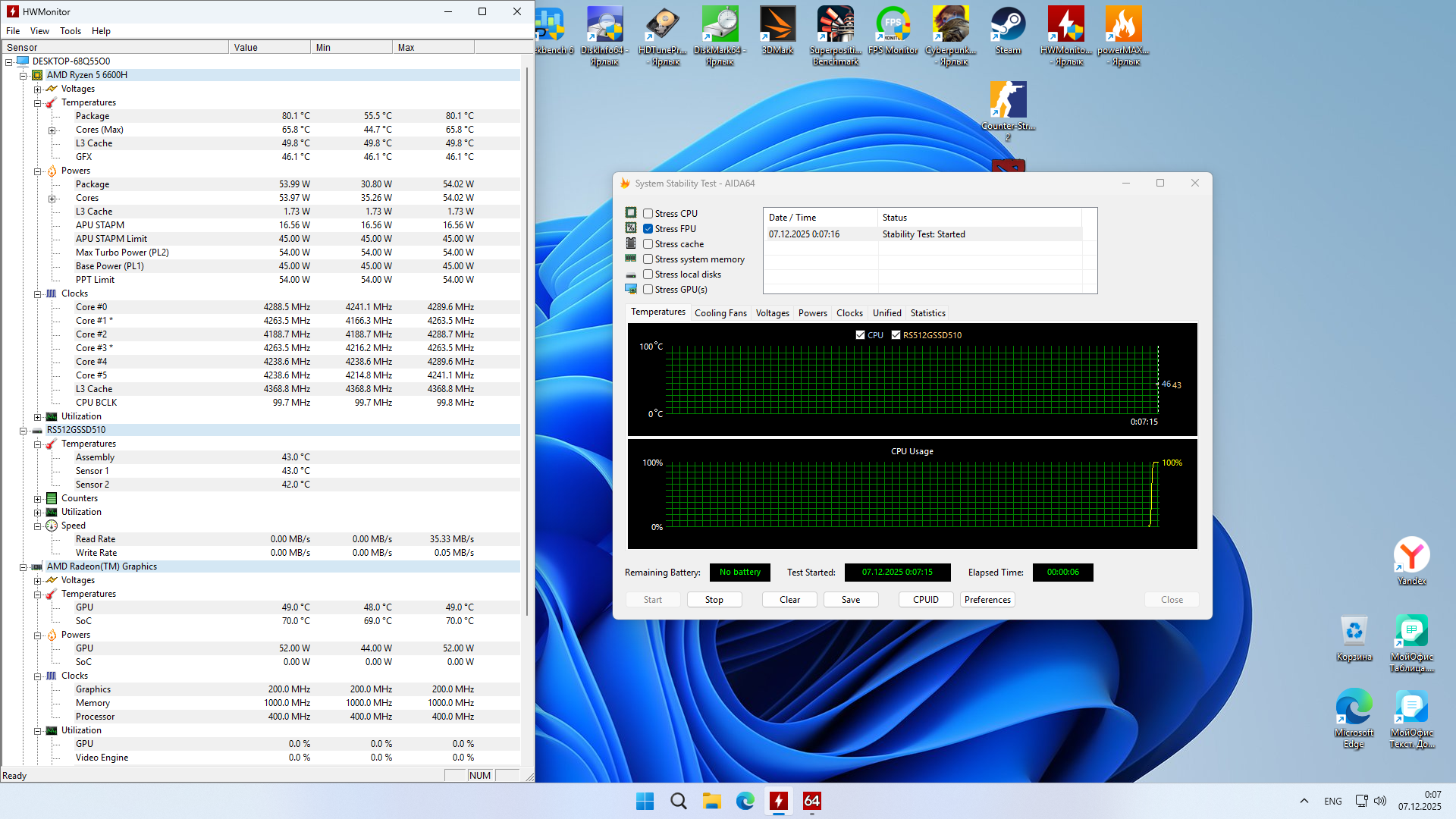Click HWMonitor icon in taskbar

pos(778,801)
